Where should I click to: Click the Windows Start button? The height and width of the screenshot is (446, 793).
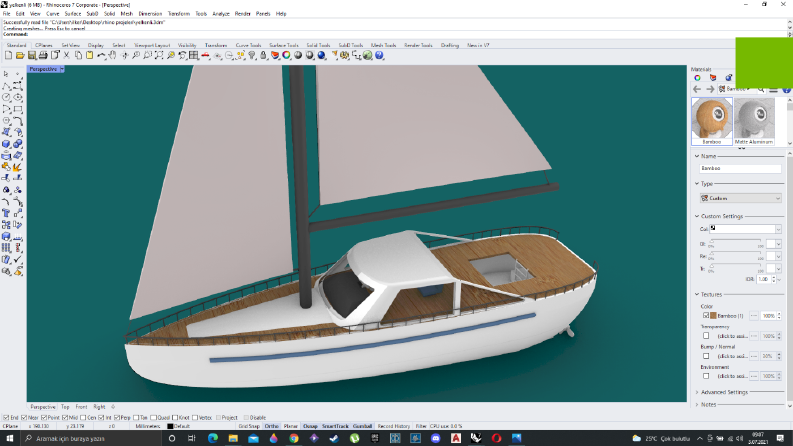[9, 438]
